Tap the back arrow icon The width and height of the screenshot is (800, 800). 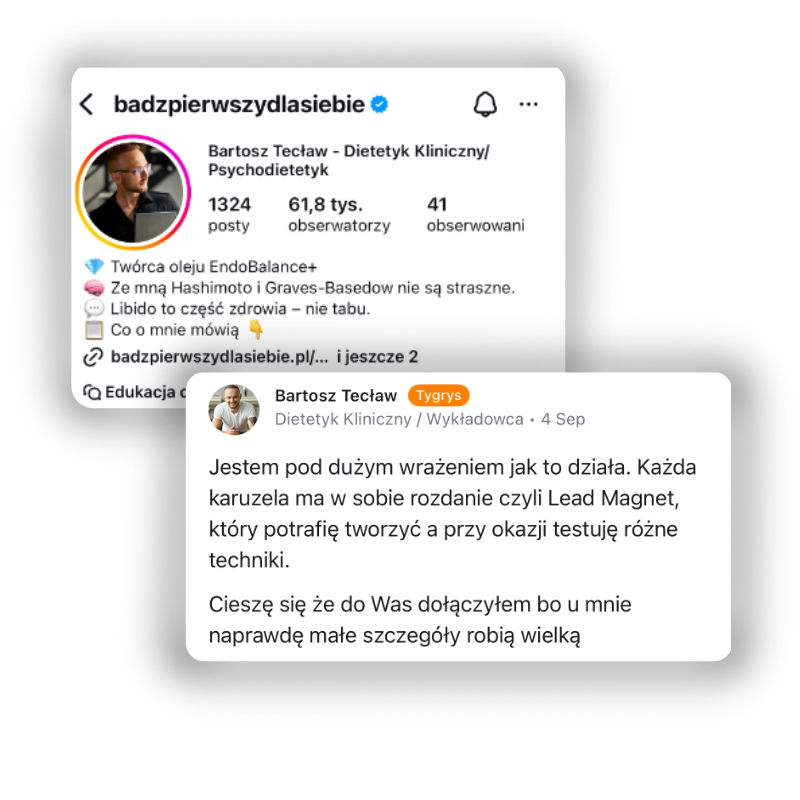(87, 104)
